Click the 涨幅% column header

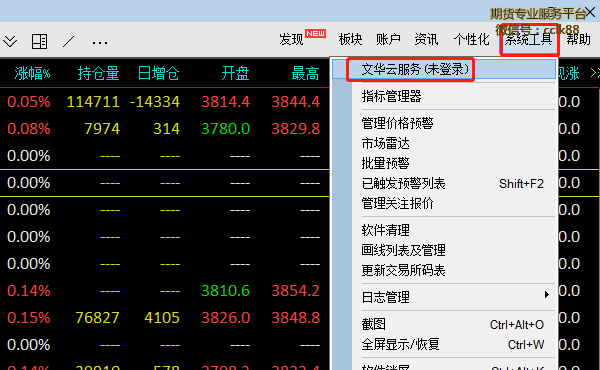pos(33,73)
